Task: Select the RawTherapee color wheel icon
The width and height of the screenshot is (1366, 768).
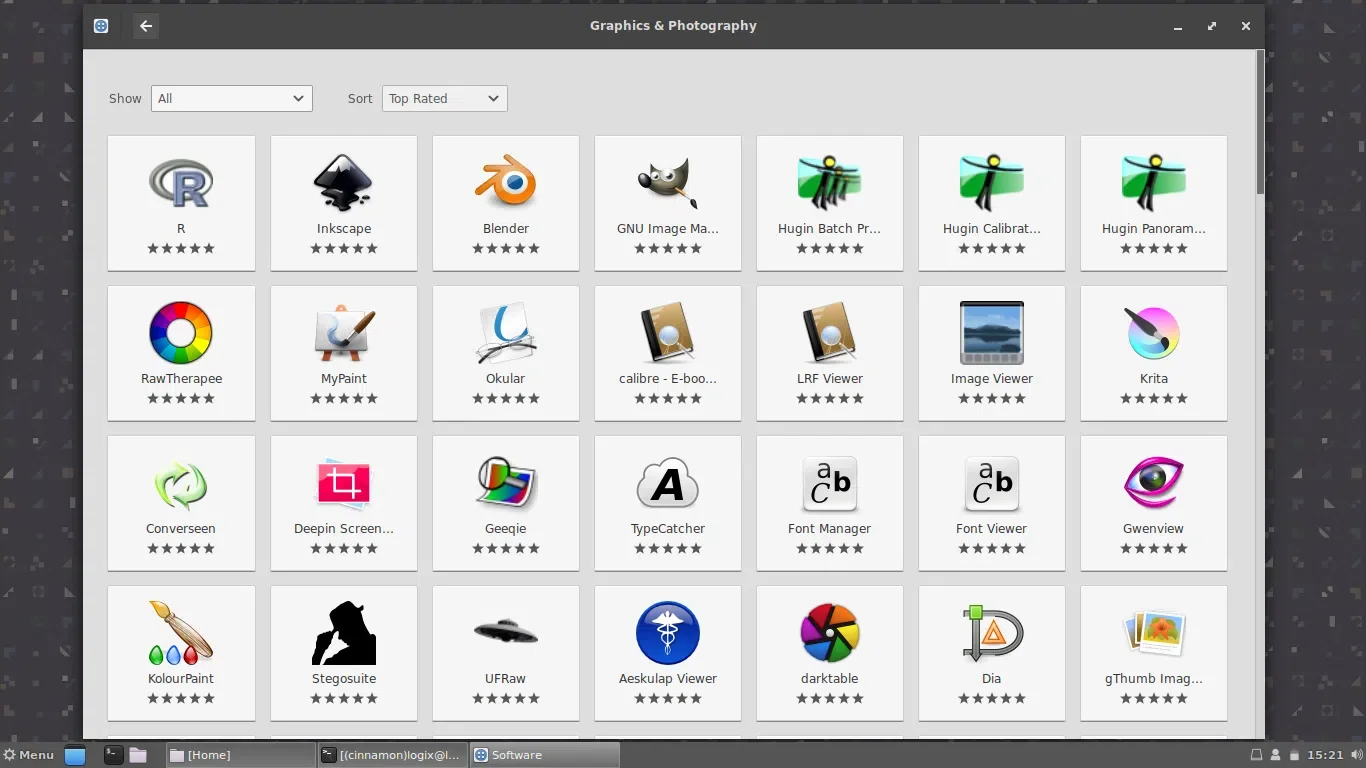Action: (x=181, y=333)
